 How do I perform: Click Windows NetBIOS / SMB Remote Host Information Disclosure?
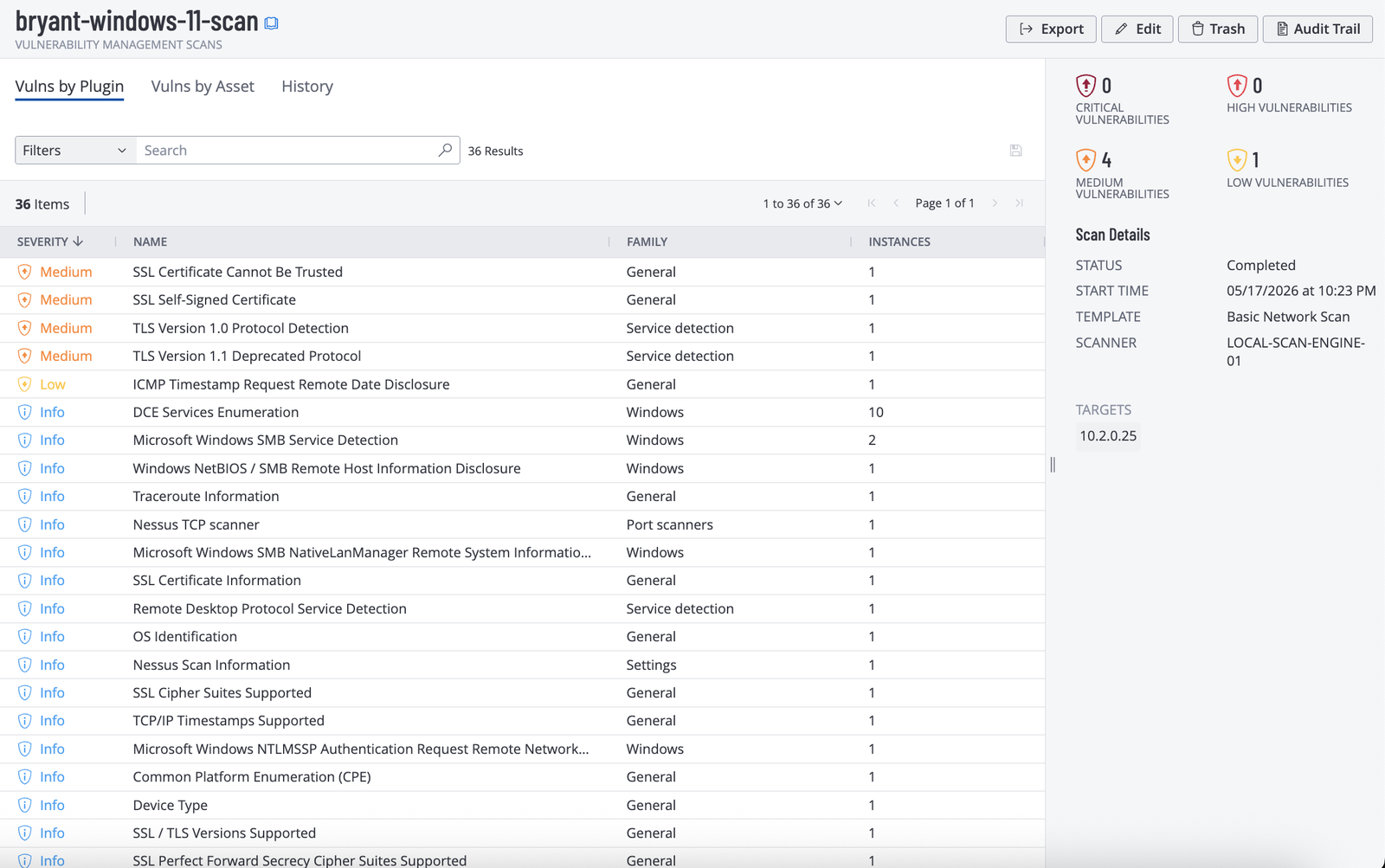pyautogui.click(x=327, y=468)
